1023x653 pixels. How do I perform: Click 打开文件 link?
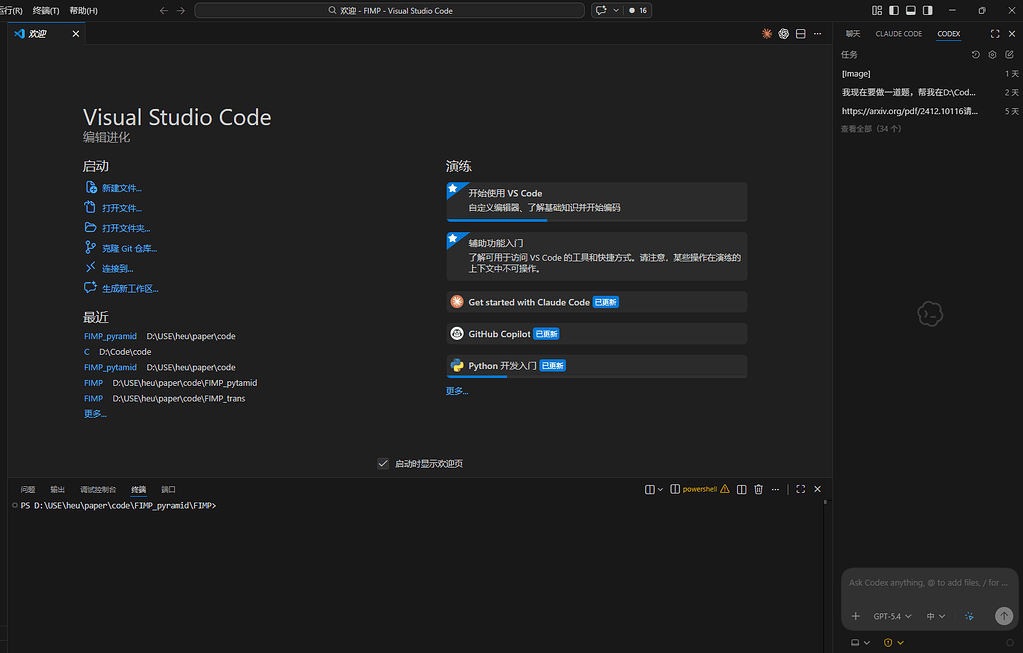[121, 208]
